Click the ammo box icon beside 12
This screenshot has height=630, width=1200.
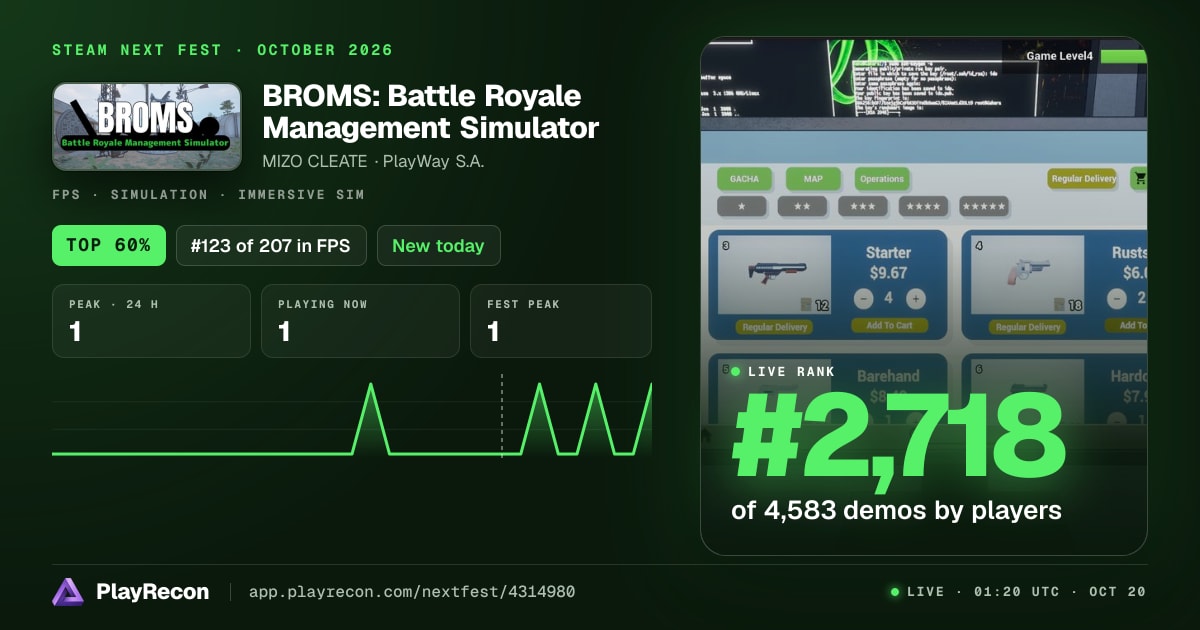tap(805, 304)
